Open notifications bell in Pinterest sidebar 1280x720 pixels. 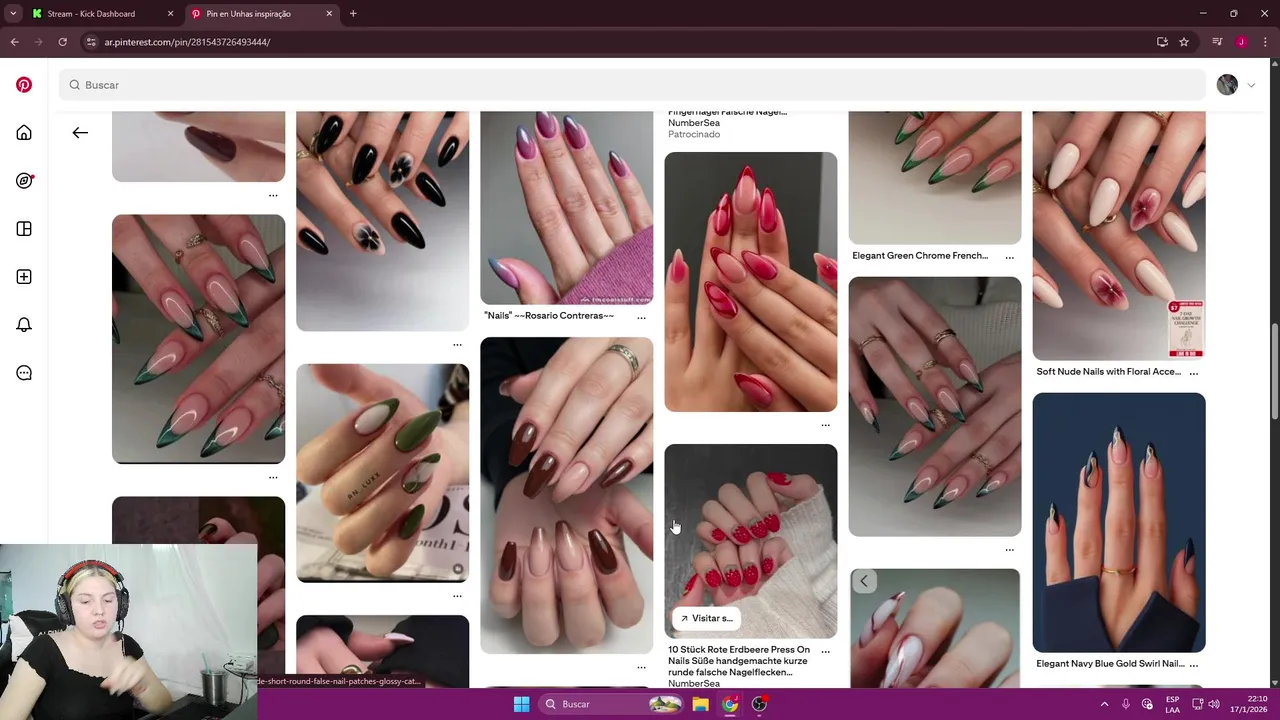pyautogui.click(x=24, y=325)
